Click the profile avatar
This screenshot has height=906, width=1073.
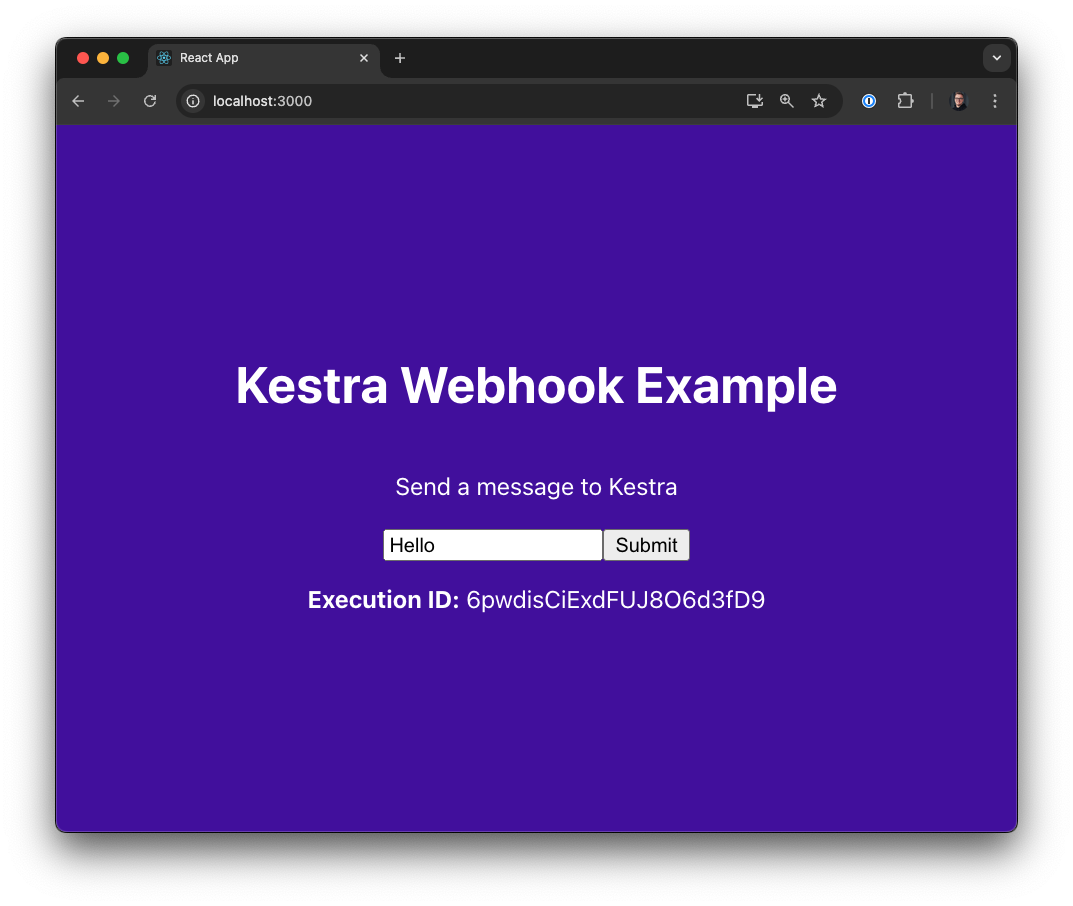click(x=958, y=101)
